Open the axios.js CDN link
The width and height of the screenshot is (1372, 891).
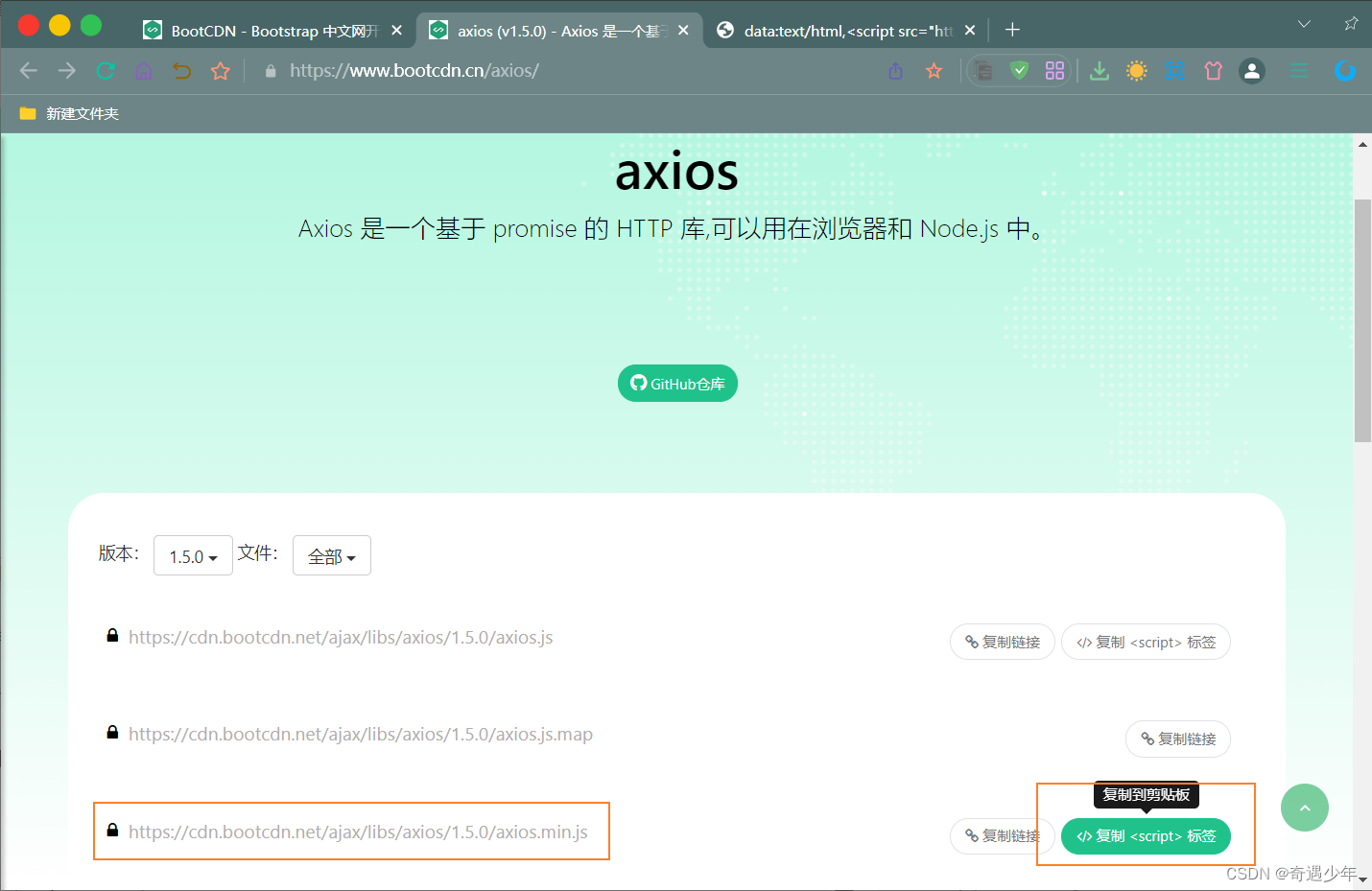(341, 638)
